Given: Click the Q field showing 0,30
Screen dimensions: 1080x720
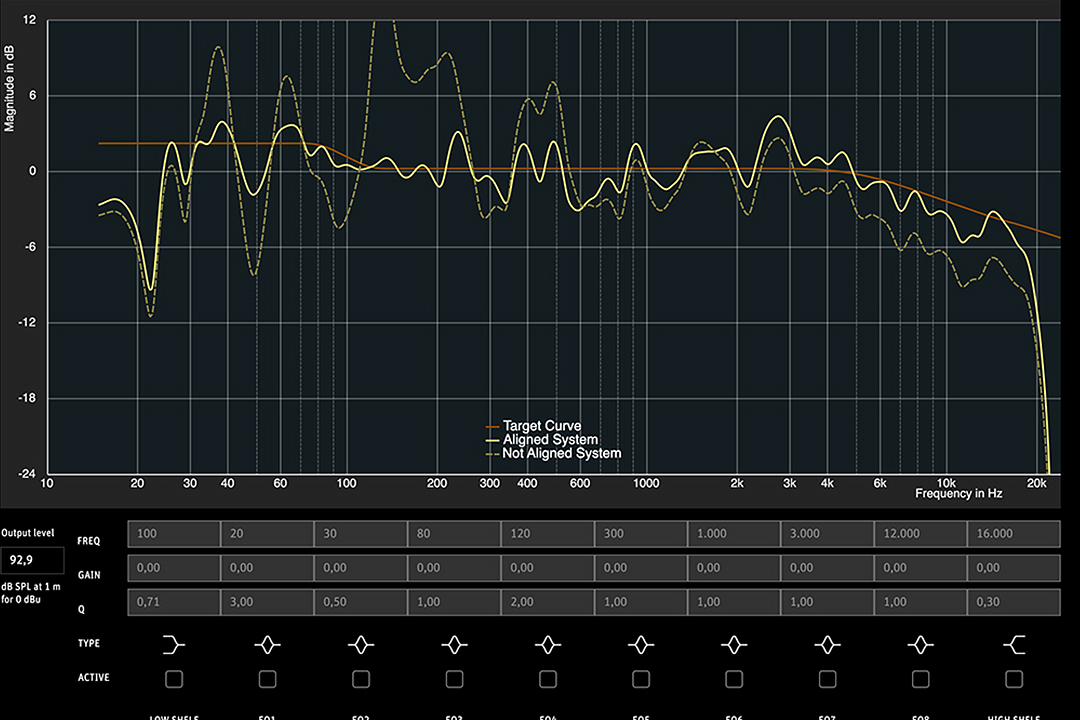Looking at the screenshot, I should pos(1014,602).
